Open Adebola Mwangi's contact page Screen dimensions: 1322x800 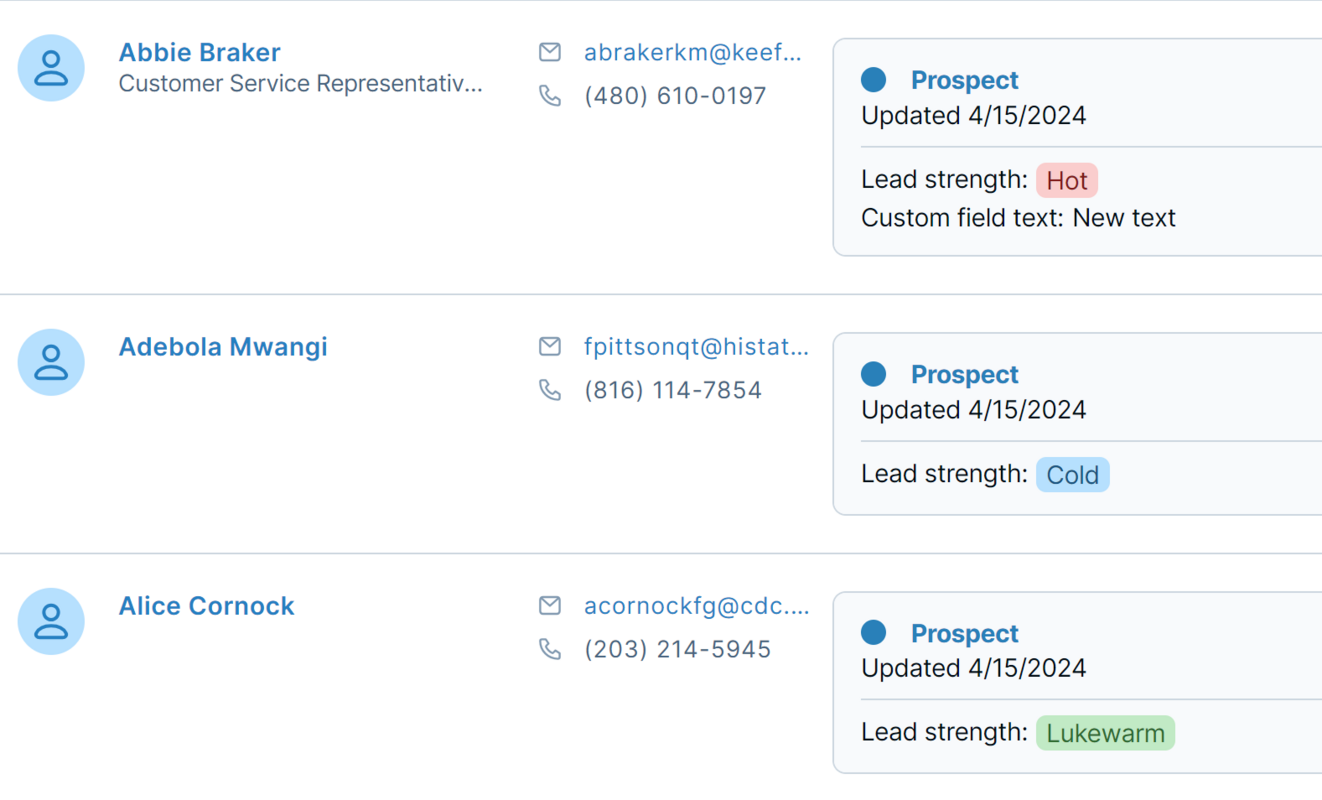(x=223, y=346)
